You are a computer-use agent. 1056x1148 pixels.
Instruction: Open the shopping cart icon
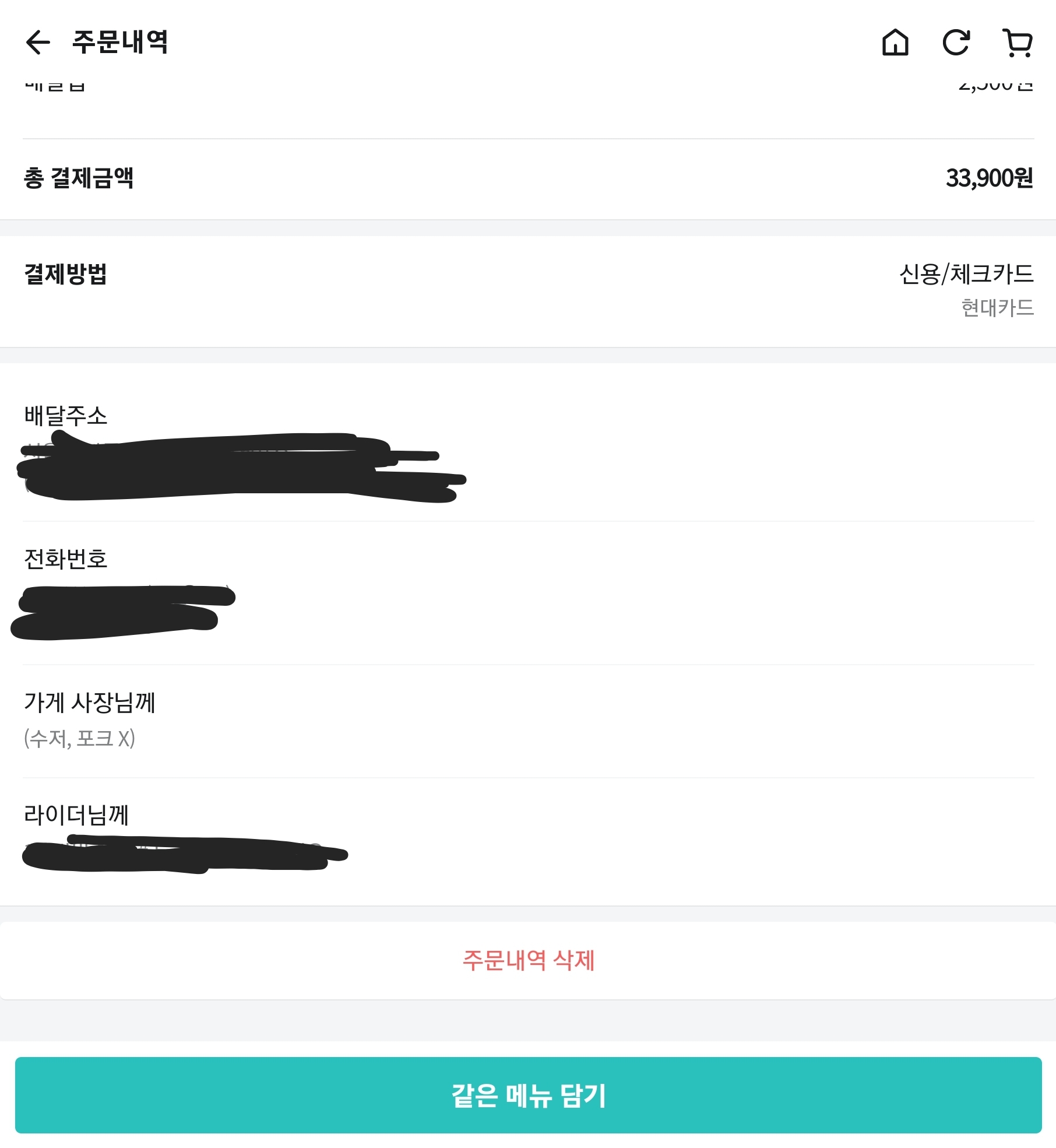pos(1018,43)
